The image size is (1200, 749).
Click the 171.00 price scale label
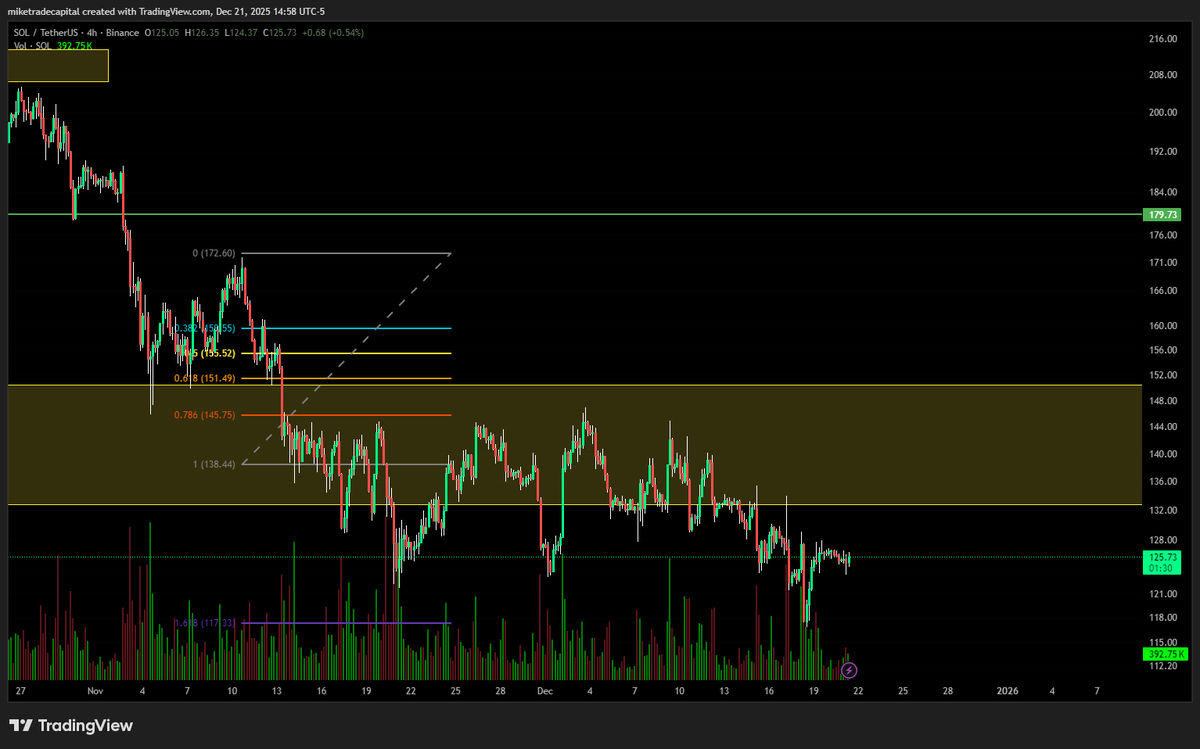point(1165,262)
